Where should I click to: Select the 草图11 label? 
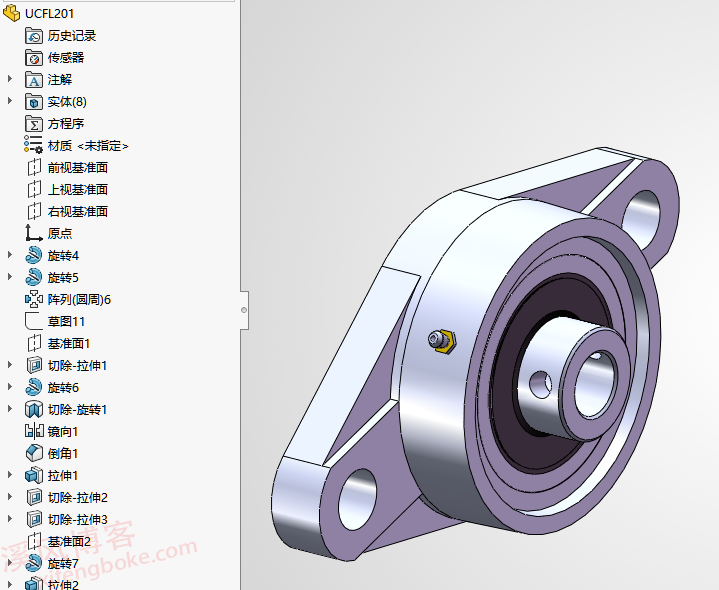pos(66,321)
